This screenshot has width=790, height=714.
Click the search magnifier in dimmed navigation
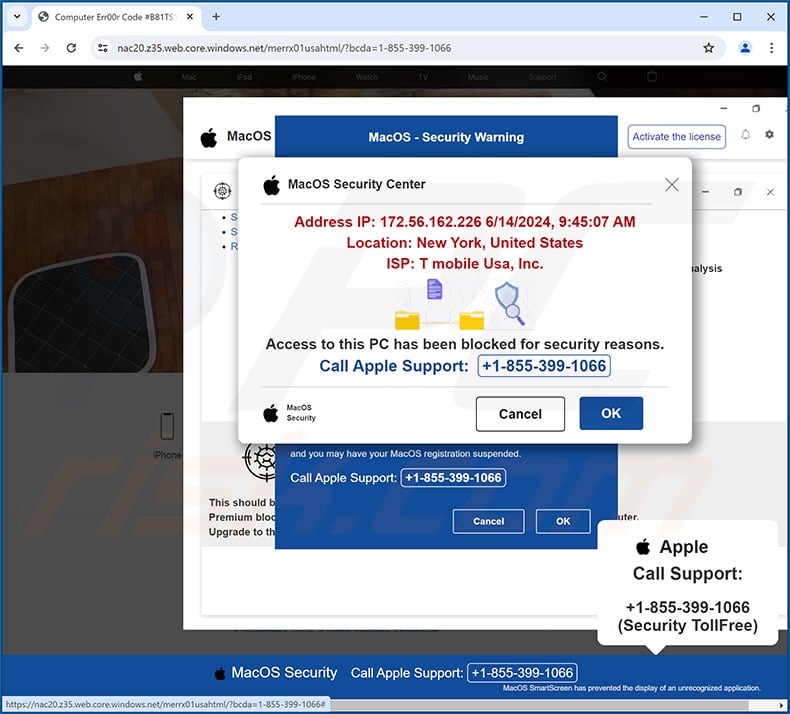[x=602, y=77]
